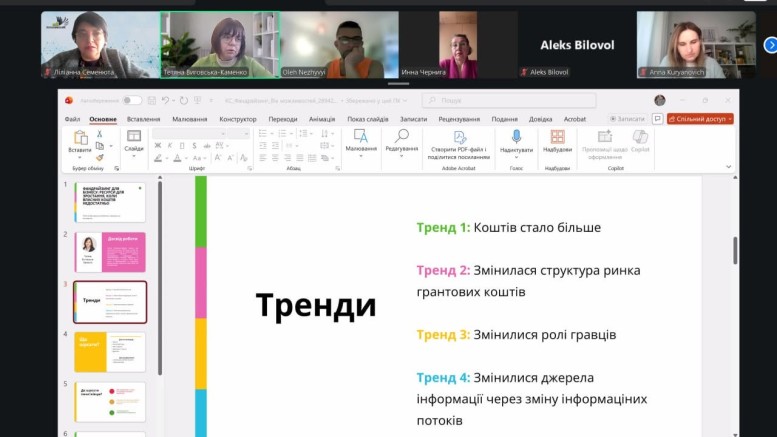Viewport: 777px width, 437px height.
Task: Open the comments speech-bubble icon
Action: [x=658, y=119]
